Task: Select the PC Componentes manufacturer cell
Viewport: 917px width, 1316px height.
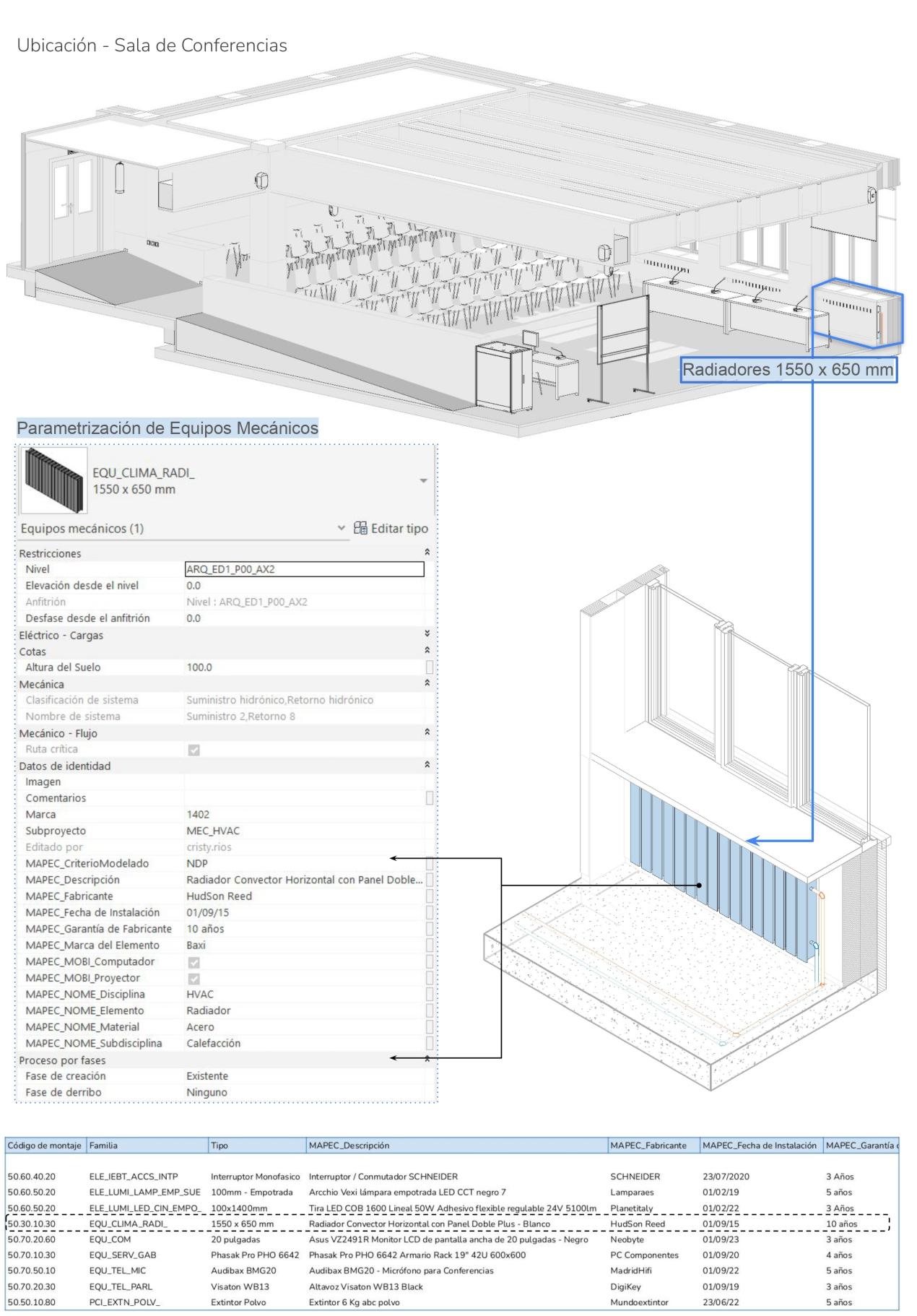Action: click(644, 1255)
